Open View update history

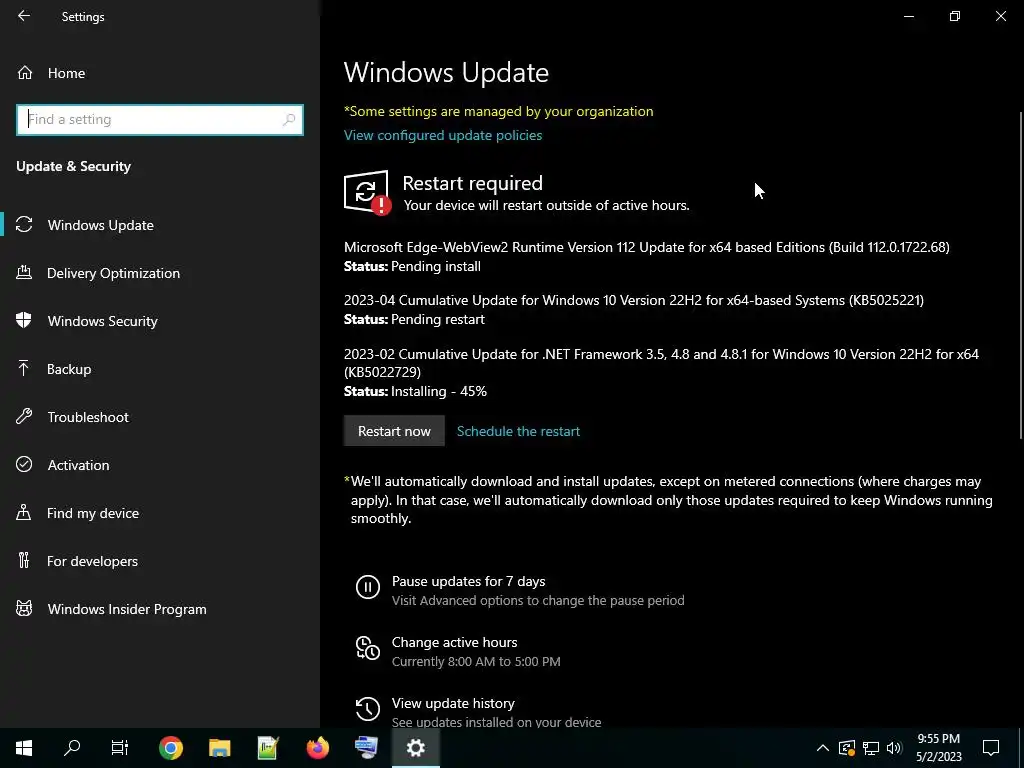[x=453, y=703]
